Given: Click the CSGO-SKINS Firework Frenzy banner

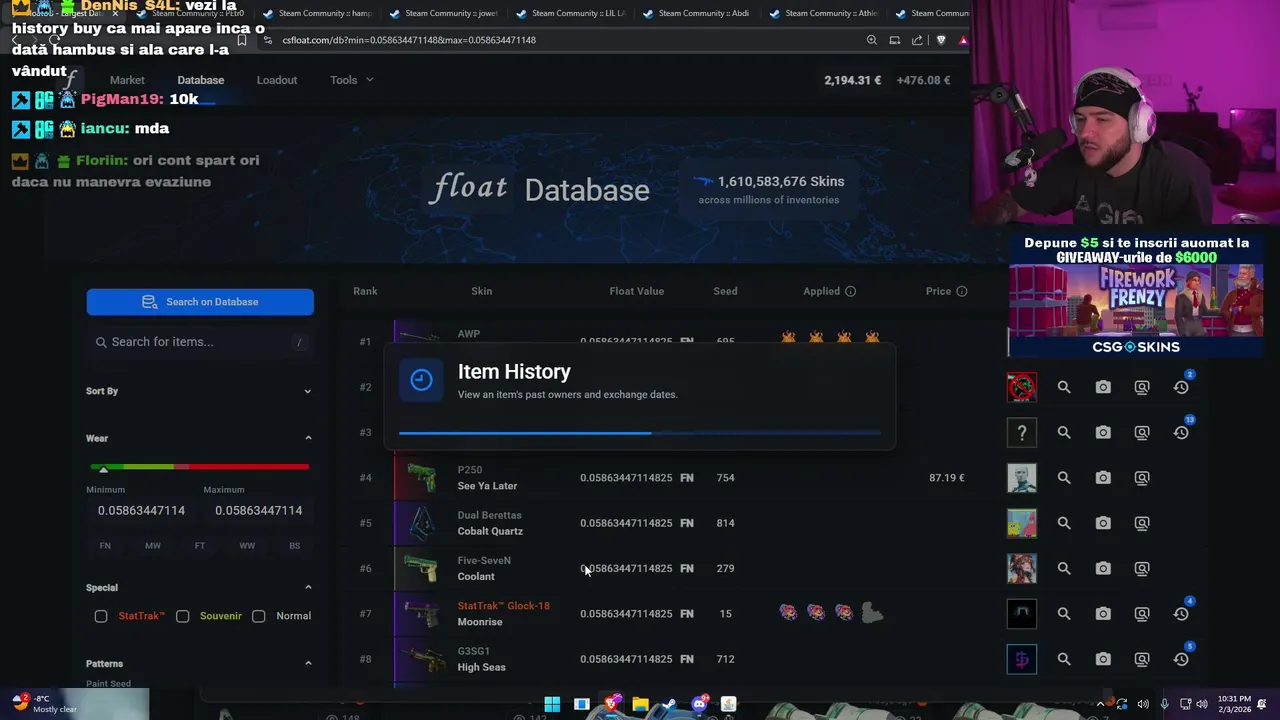Looking at the screenshot, I should point(1136,295).
